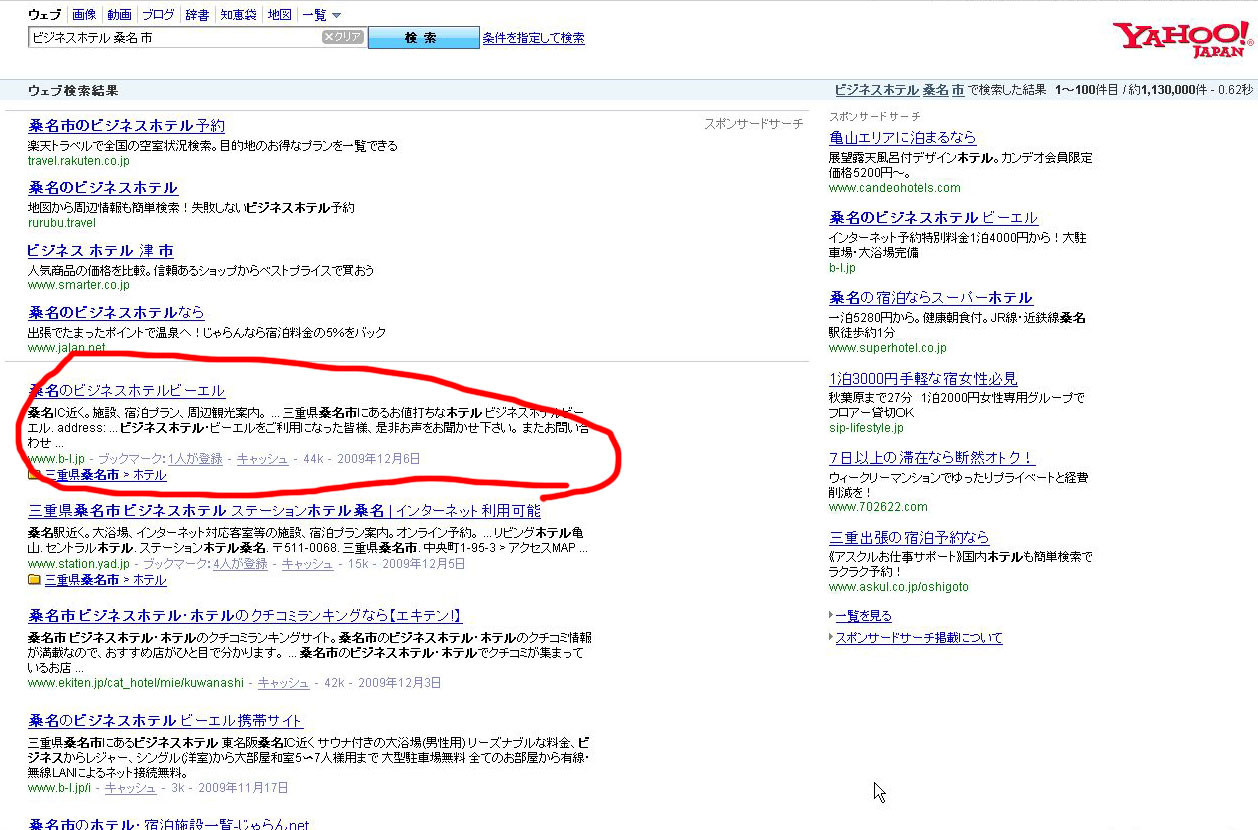The height and width of the screenshot is (830, 1258).
Task: Open 桑名のビジネスホテル ビーエル sidebar ad
Action: [933, 218]
